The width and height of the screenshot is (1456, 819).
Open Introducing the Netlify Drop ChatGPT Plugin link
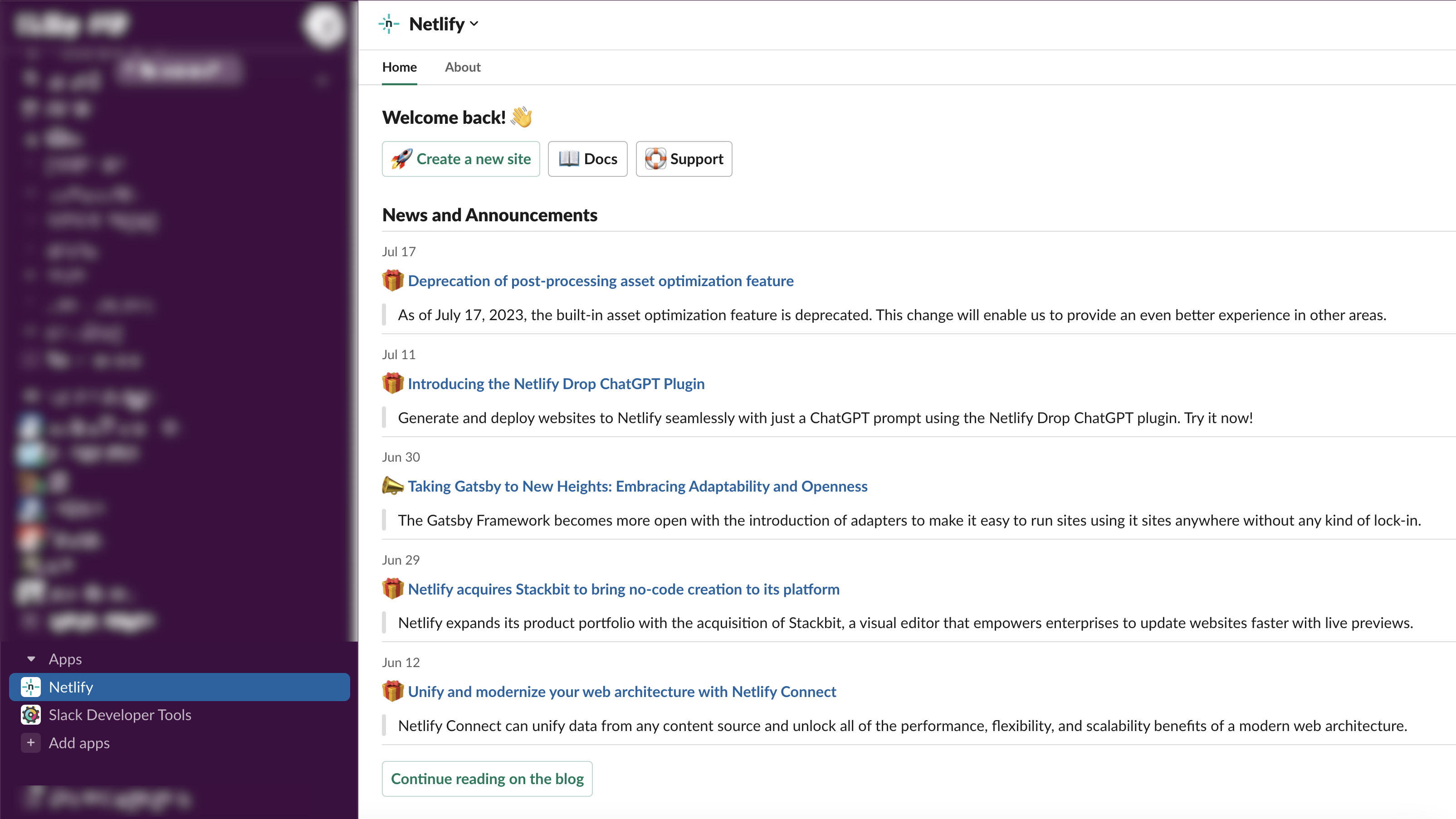tap(556, 384)
